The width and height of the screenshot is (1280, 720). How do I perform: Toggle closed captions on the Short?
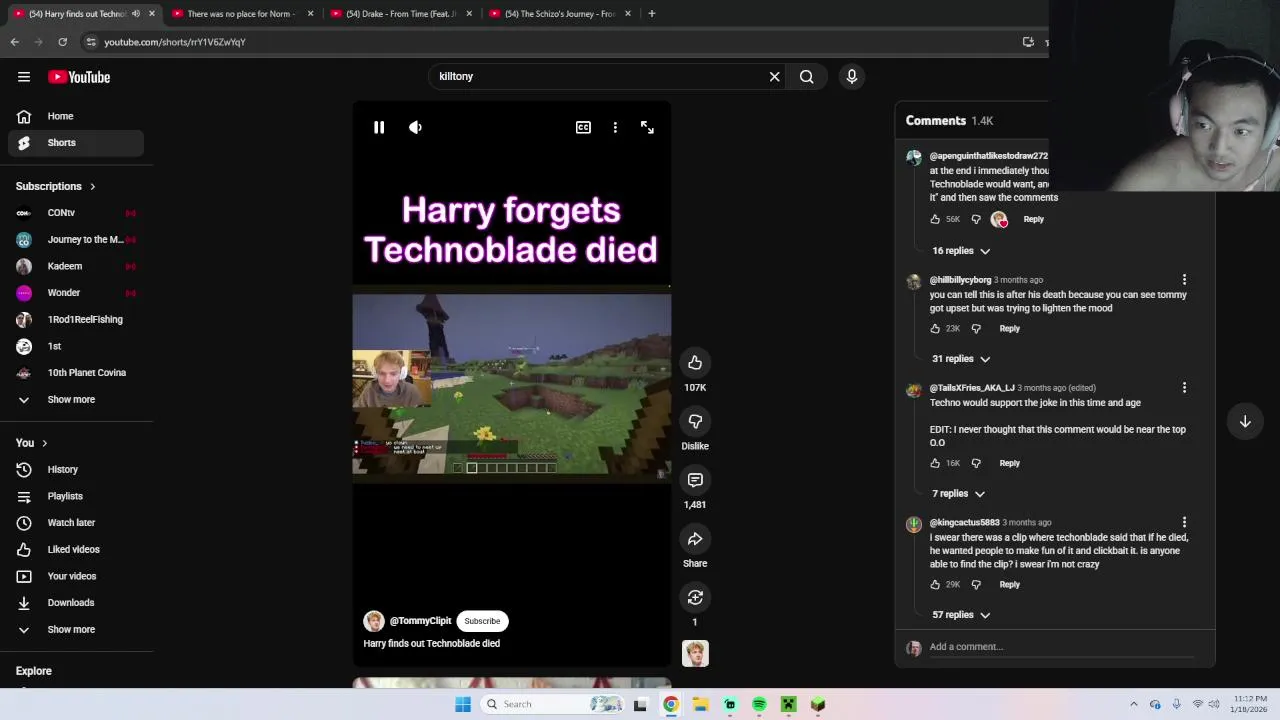click(583, 127)
